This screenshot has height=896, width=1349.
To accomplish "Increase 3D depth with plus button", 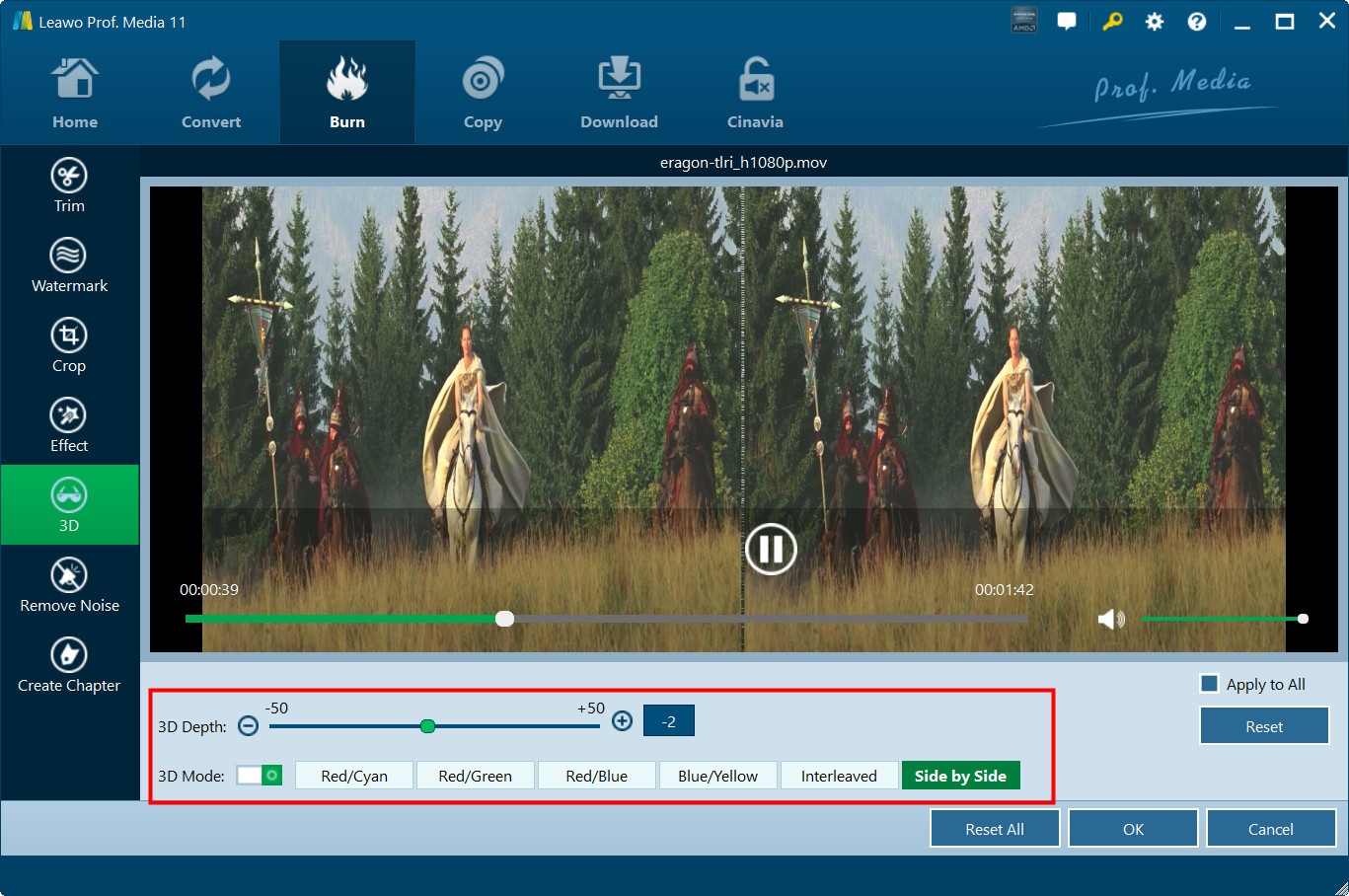I will point(622,721).
